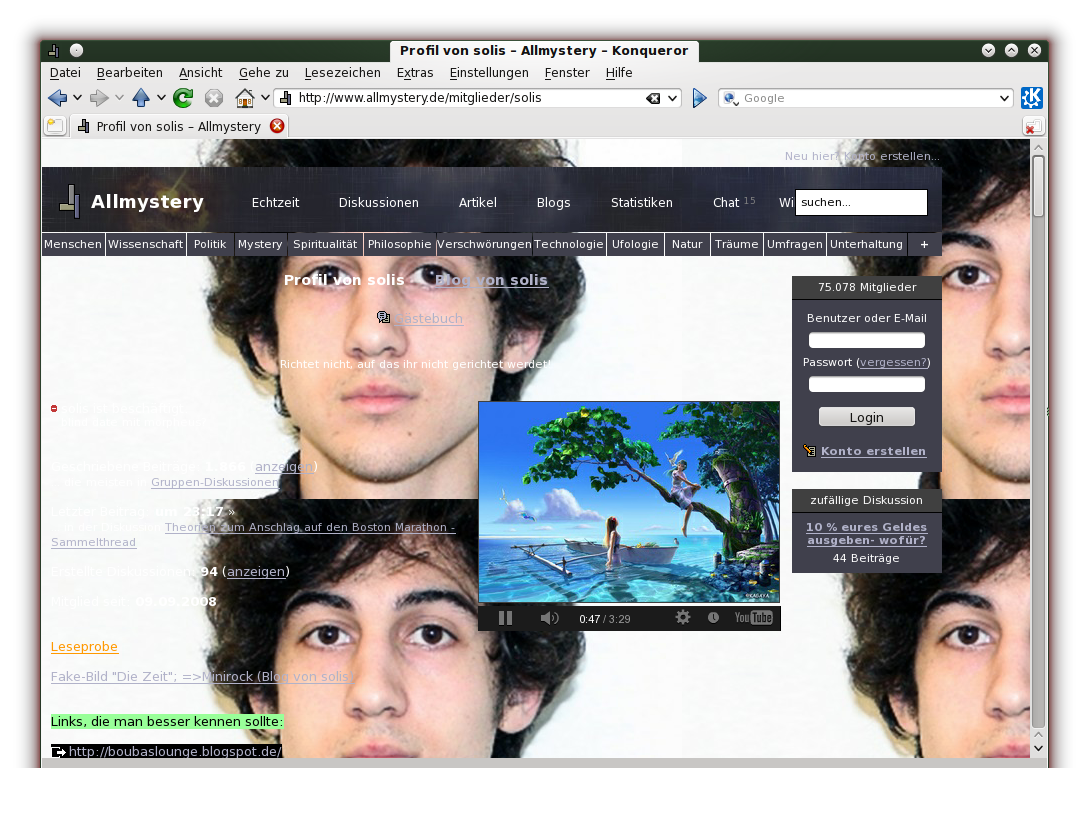Click the window menu icon in title bar

[53, 50]
